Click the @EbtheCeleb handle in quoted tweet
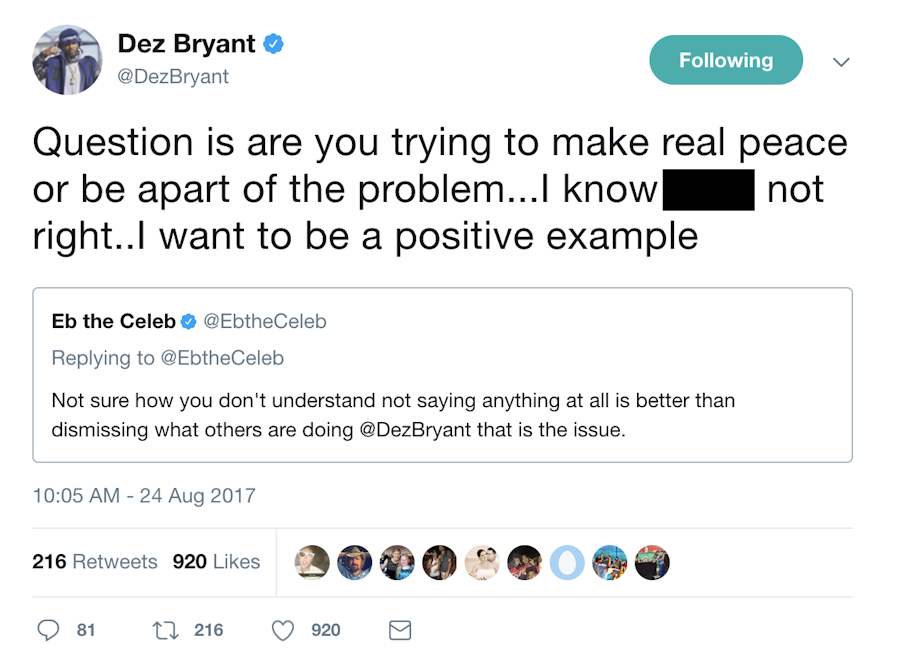This screenshot has height=655, width=900. (265, 322)
